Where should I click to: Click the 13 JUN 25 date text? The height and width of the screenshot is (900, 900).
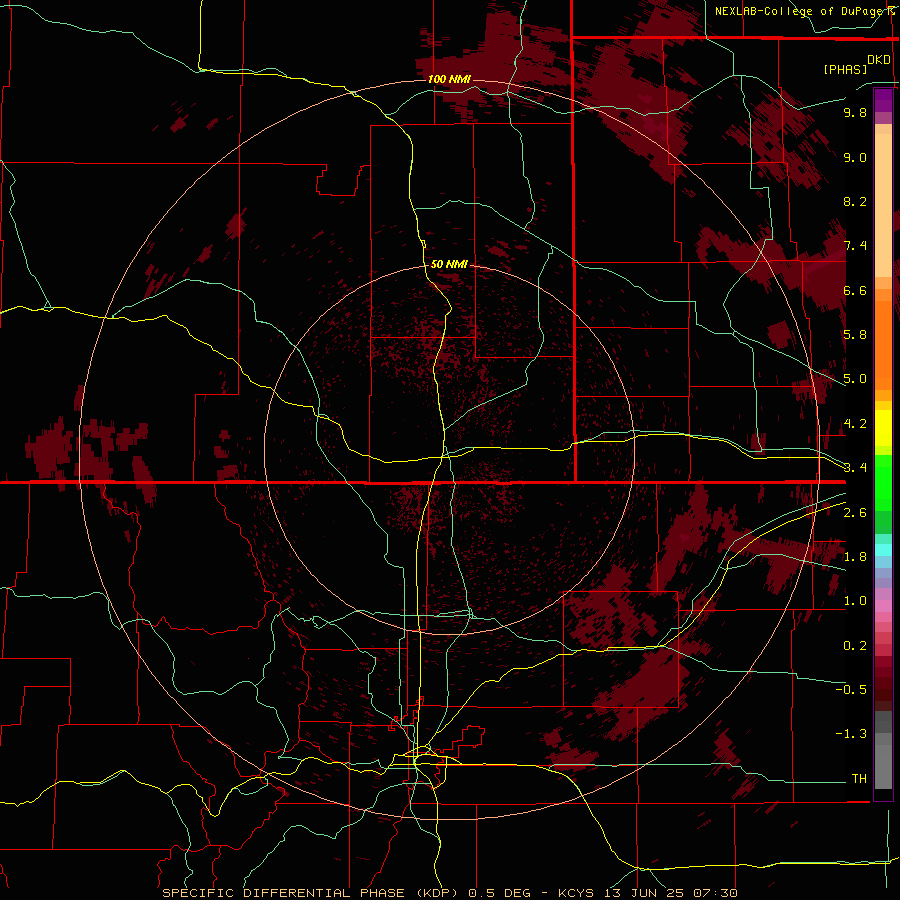[x=642, y=893]
